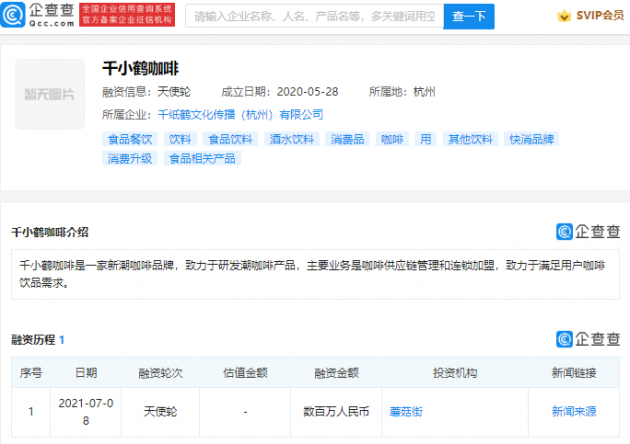
Task: Select the 快消品牌 tag
Action: pyautogui.click(x=532, y=139)
